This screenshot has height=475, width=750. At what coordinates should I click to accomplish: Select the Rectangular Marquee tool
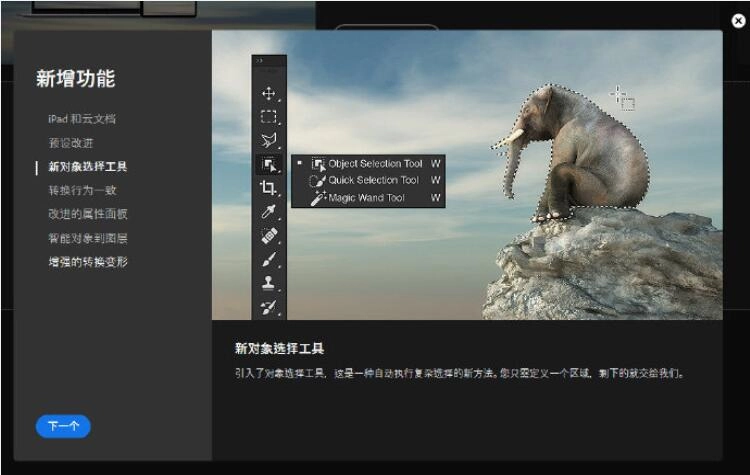click(x=268, y=117)
